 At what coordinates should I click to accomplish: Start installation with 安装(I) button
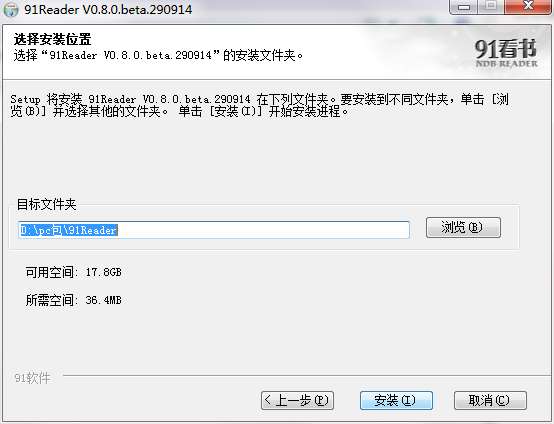tap(396, 400)
